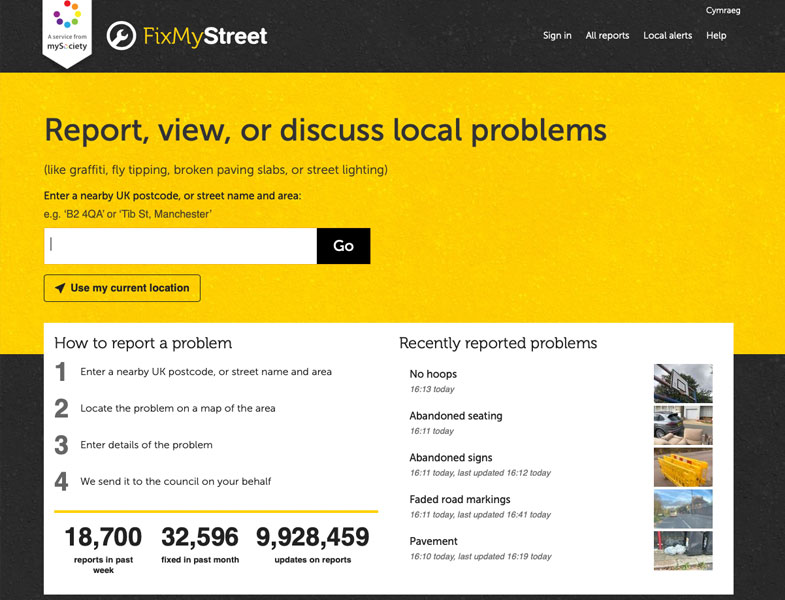The image size is (785, 600).
Task: Open the Faded road markings report
Action: 459,499
